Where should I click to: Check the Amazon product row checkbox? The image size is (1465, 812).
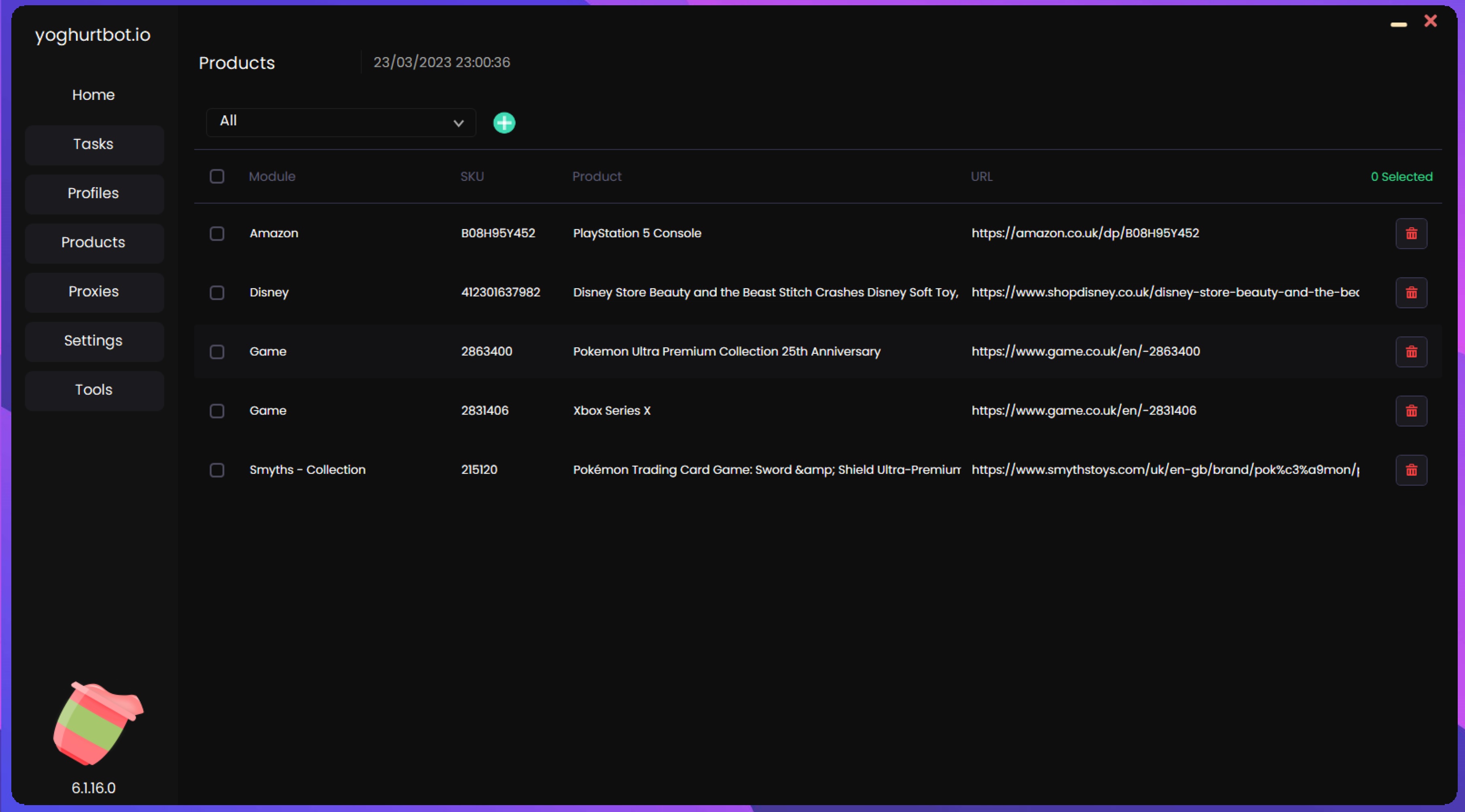(x=217, y=234)
